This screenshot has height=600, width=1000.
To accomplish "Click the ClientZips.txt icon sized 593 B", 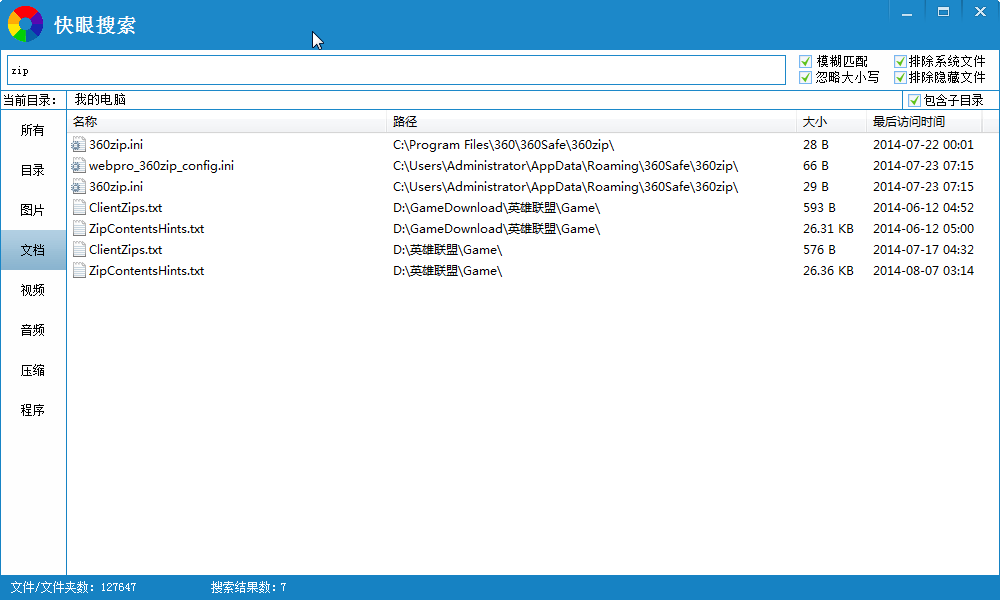I will pyautogui.click(x=79, y=208).
